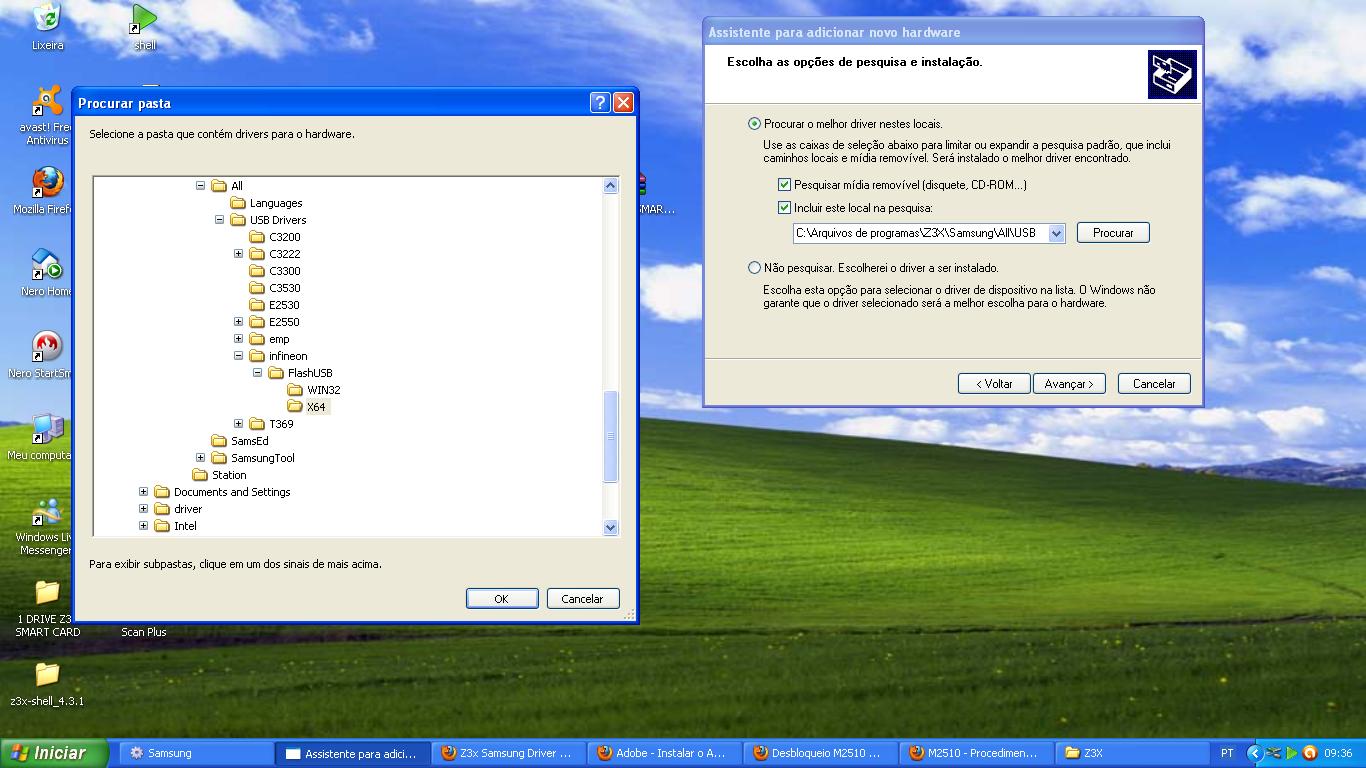The width and height of the screenshot is (1366, 768).
Task: Switch to Assistente para adici... taskbar item
Action: point(354,753)
